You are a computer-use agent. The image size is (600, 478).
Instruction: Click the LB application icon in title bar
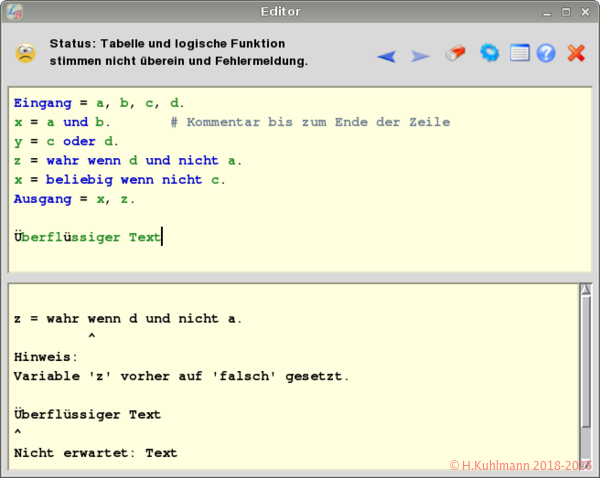pyautogui.click(x=15, y=12)
